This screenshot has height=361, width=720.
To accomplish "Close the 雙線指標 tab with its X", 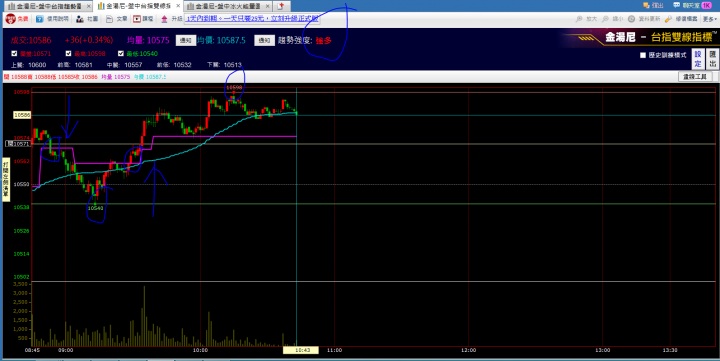I will click(178, 6).
